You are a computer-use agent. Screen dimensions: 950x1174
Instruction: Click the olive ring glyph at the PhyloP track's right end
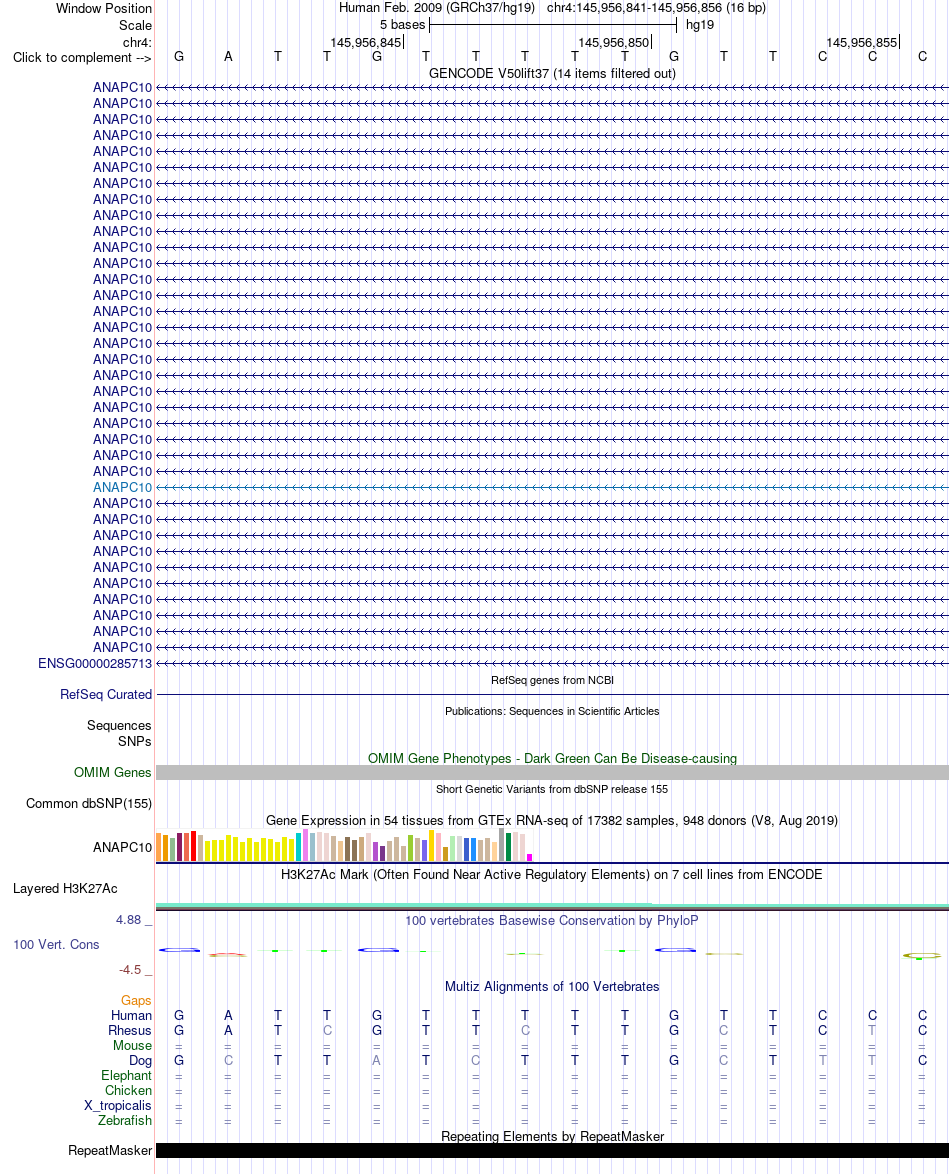(922, 955)
